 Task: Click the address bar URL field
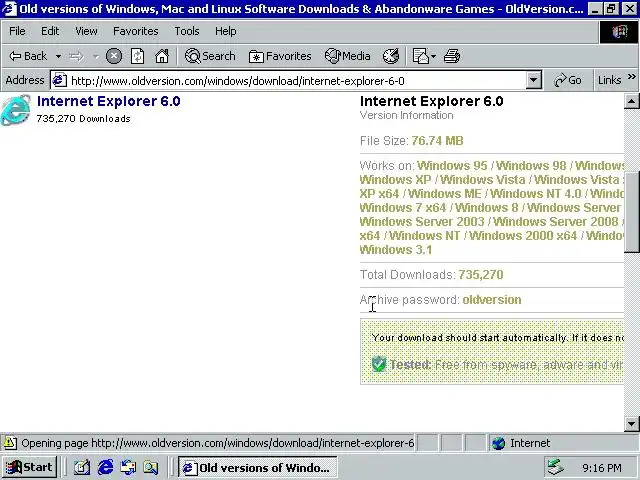[x=298, y=80]
